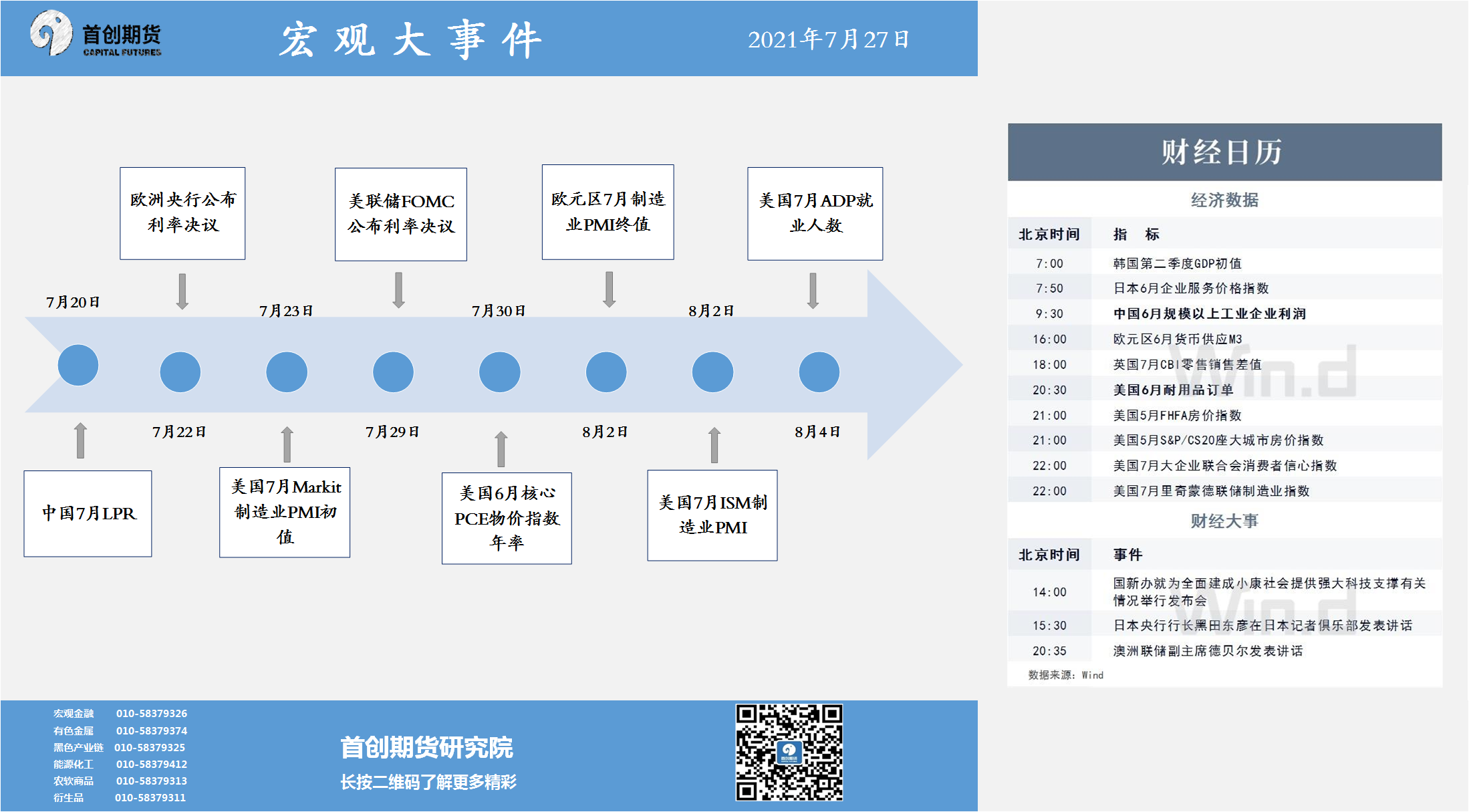Viewport: 1469px width, 812px height.
Task: Click the down arrow under 美联储FOMC box
Action: click(398, 290)
